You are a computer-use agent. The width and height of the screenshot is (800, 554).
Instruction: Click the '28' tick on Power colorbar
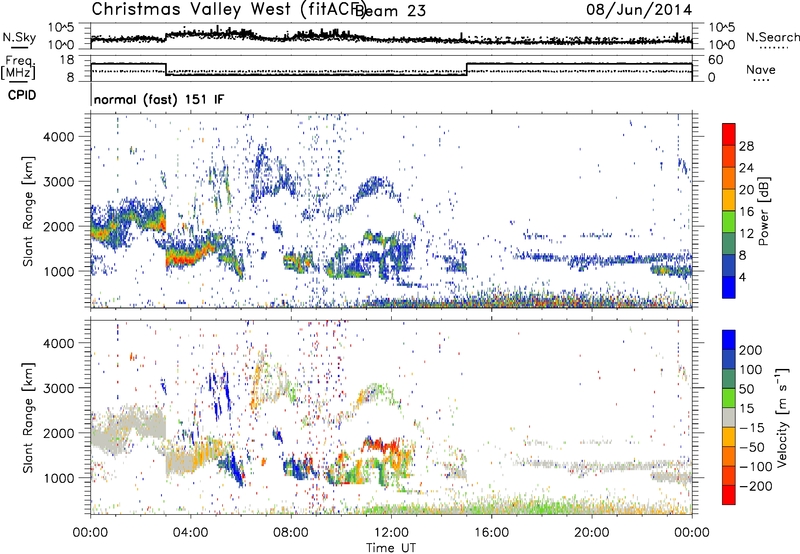coord(746,146)
